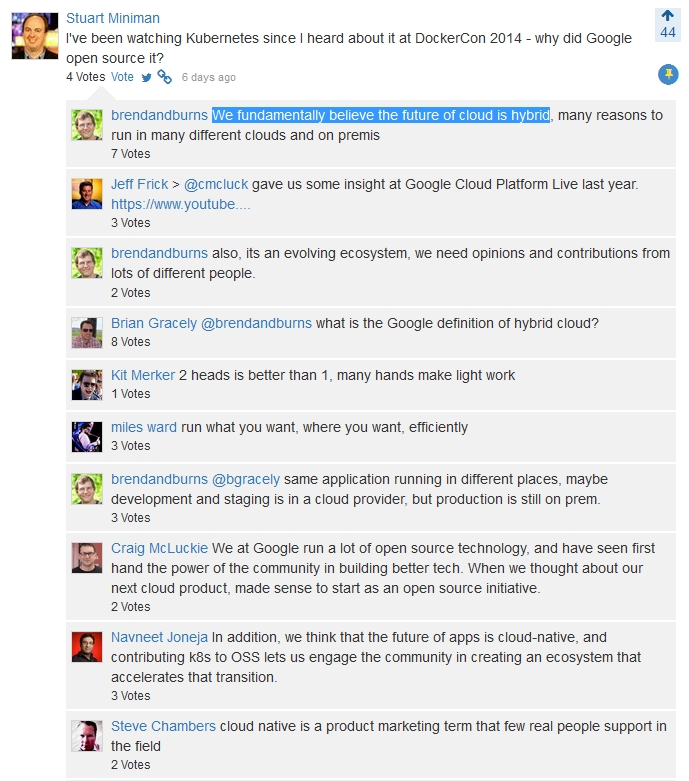The width and height of the screenshot is (689, 781).
Task: Click the 44 vote count badge
Action: (668, 32)
